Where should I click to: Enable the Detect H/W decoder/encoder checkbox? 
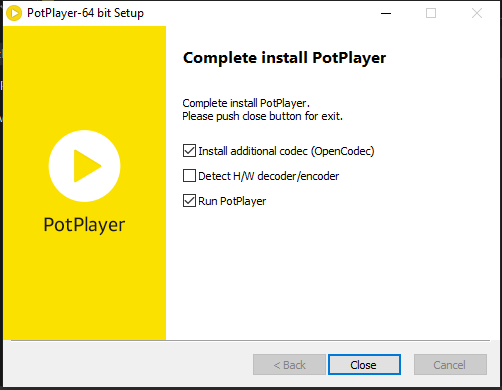click(x=189, y=176)
